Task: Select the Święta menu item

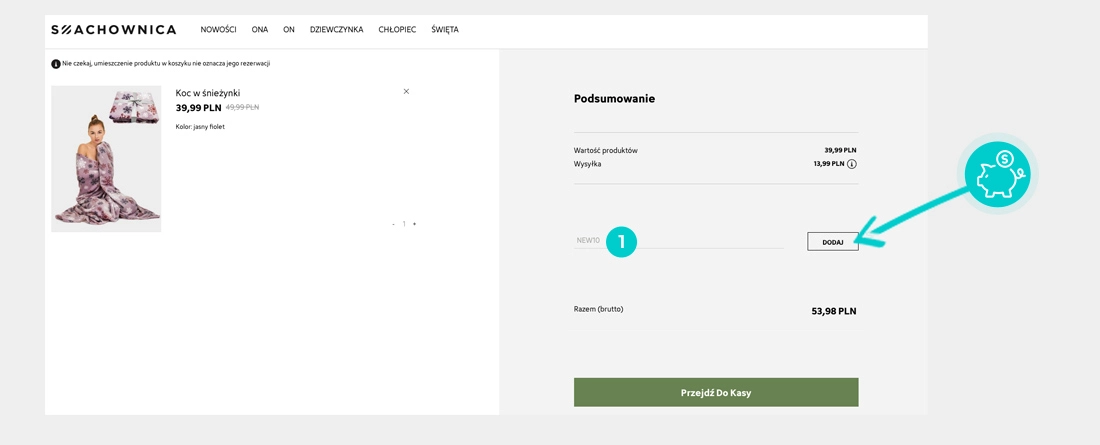Action: click(445, 30)
